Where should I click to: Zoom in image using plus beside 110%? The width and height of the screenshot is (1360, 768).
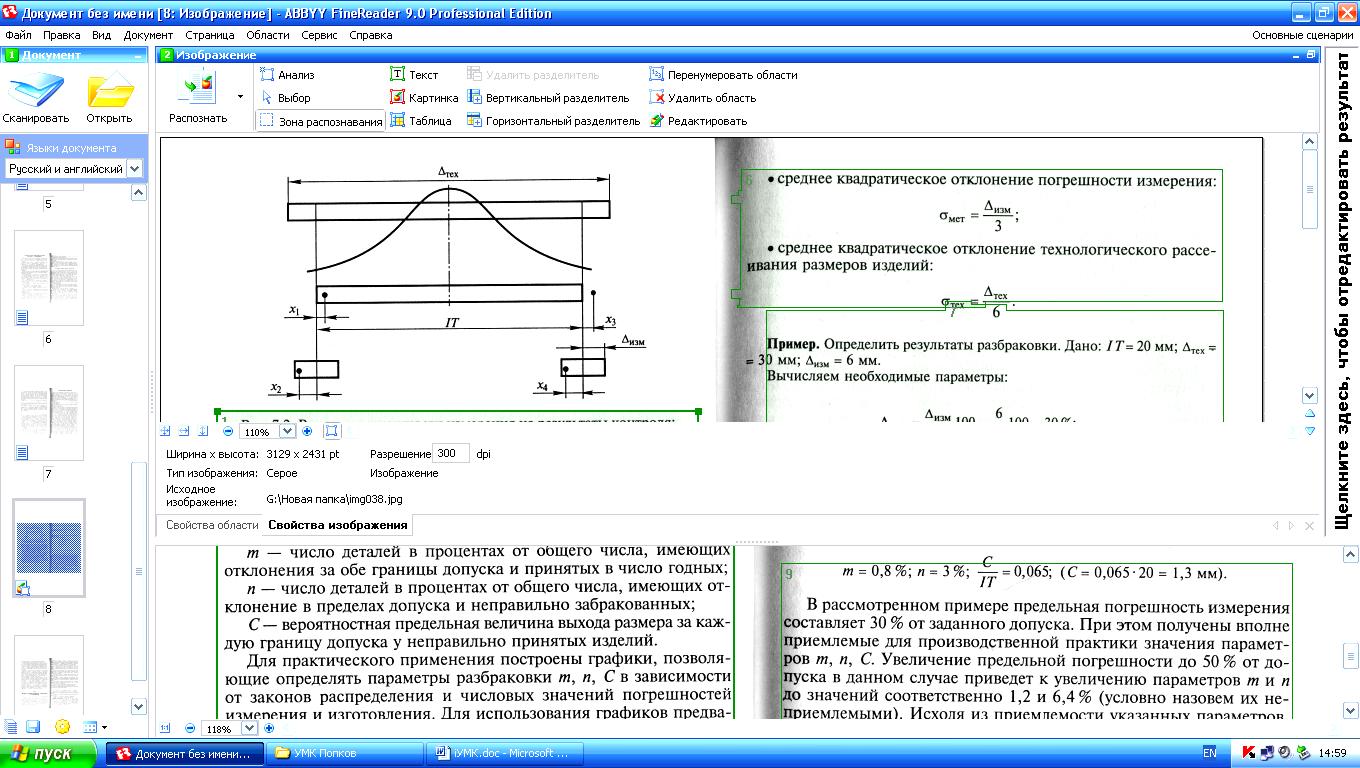click(x=307, y=431)
